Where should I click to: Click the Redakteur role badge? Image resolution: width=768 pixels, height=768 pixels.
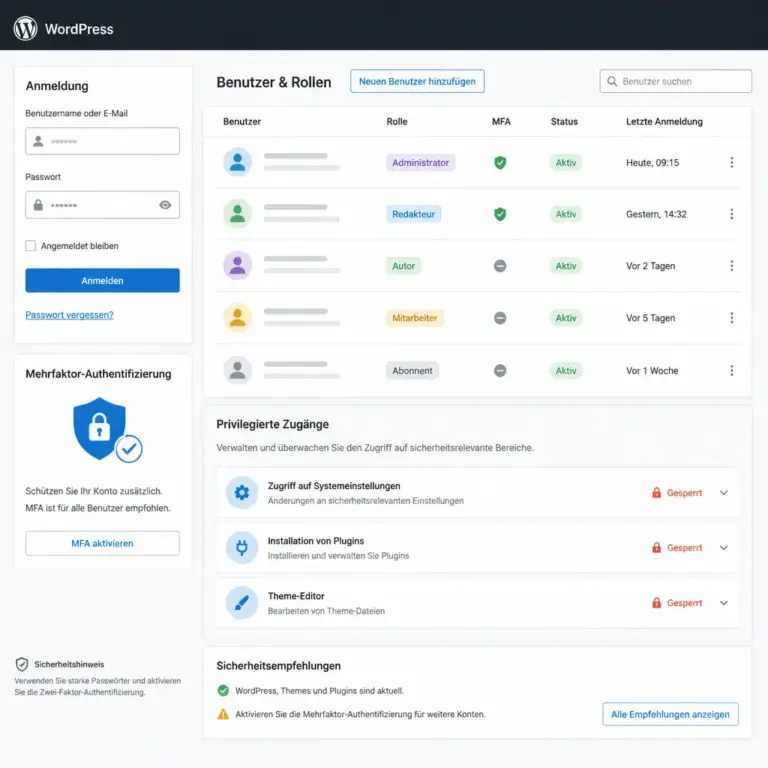point(413,214)
